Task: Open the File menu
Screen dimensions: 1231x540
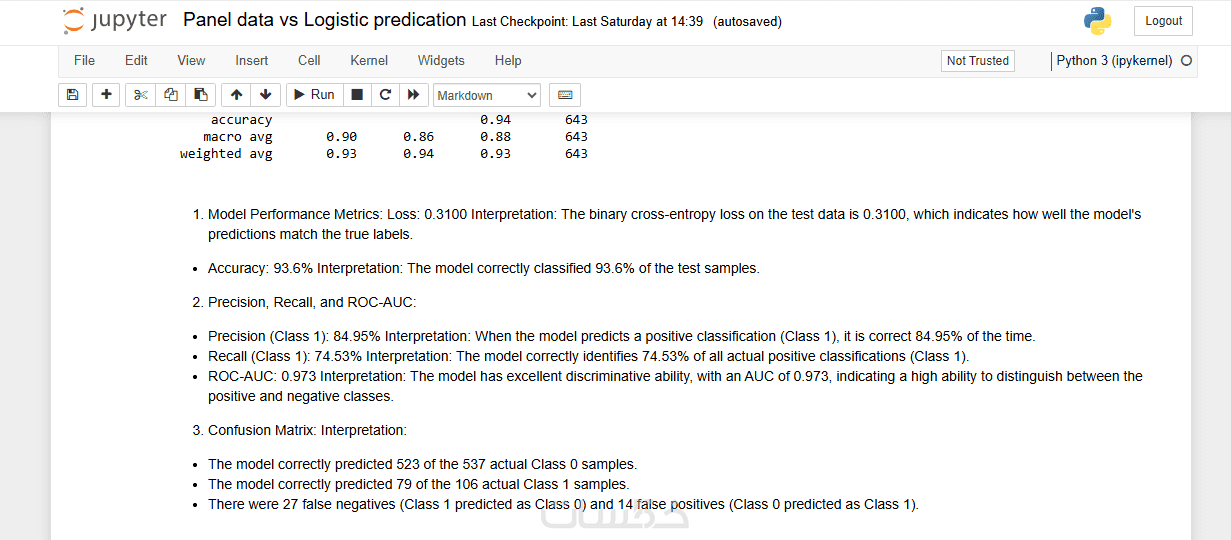Action: coord(84,61)
